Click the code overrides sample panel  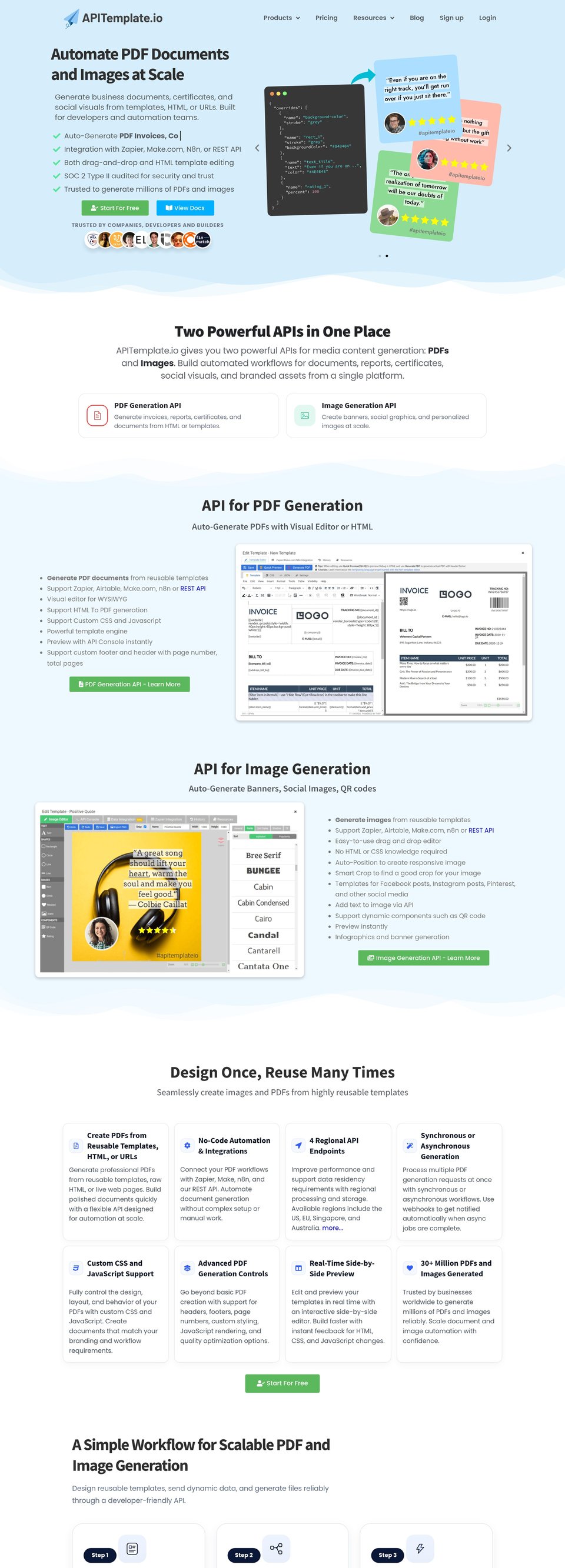click(315, 151)
